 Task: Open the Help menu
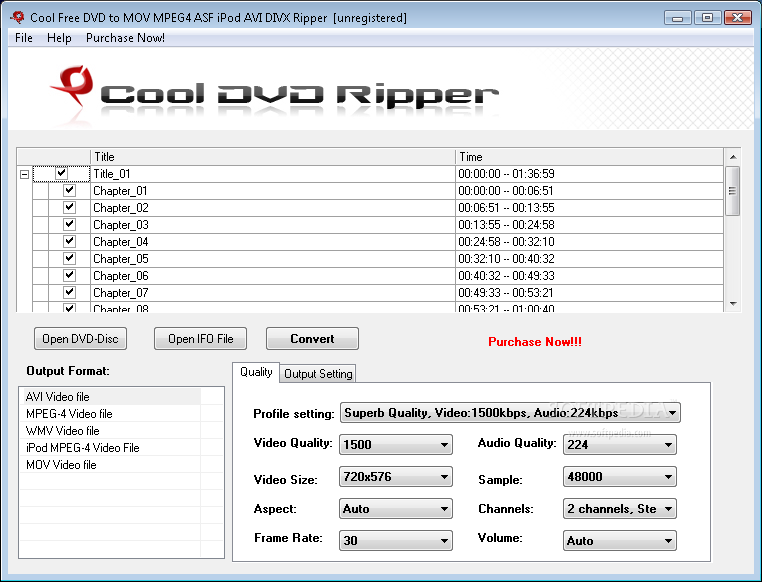tap(59, 38)
